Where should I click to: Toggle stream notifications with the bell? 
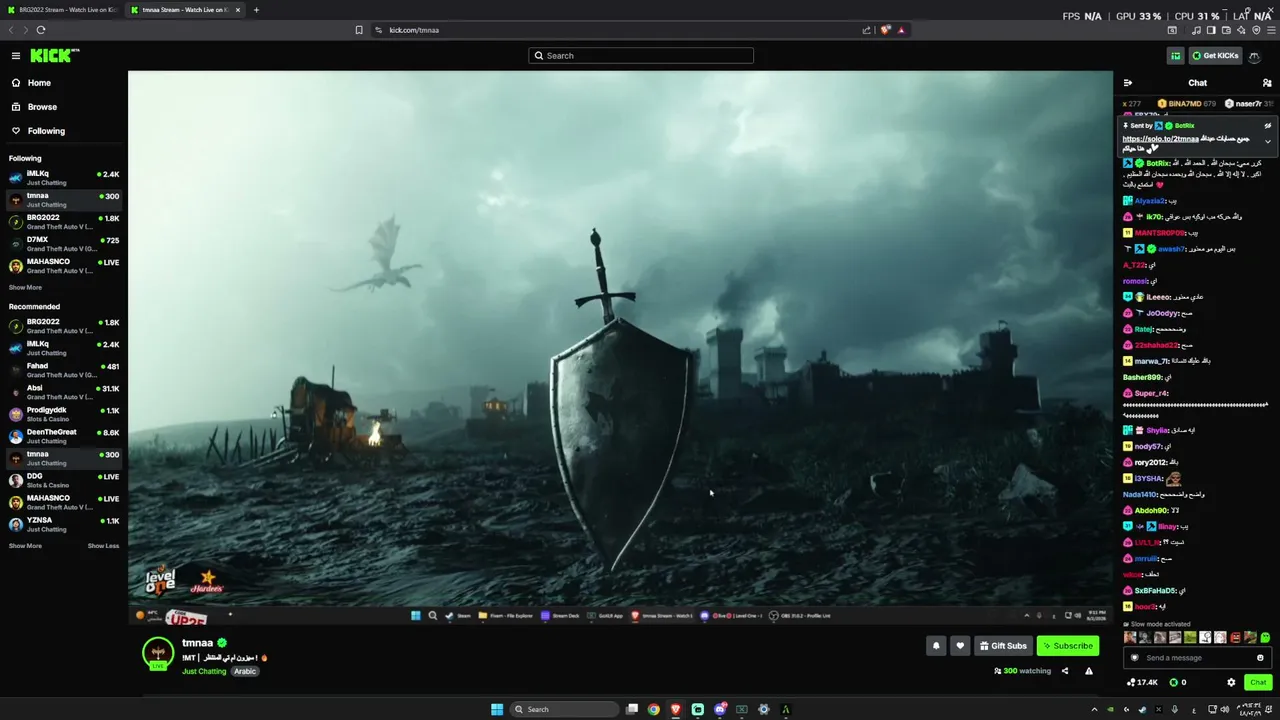point(936,646)
